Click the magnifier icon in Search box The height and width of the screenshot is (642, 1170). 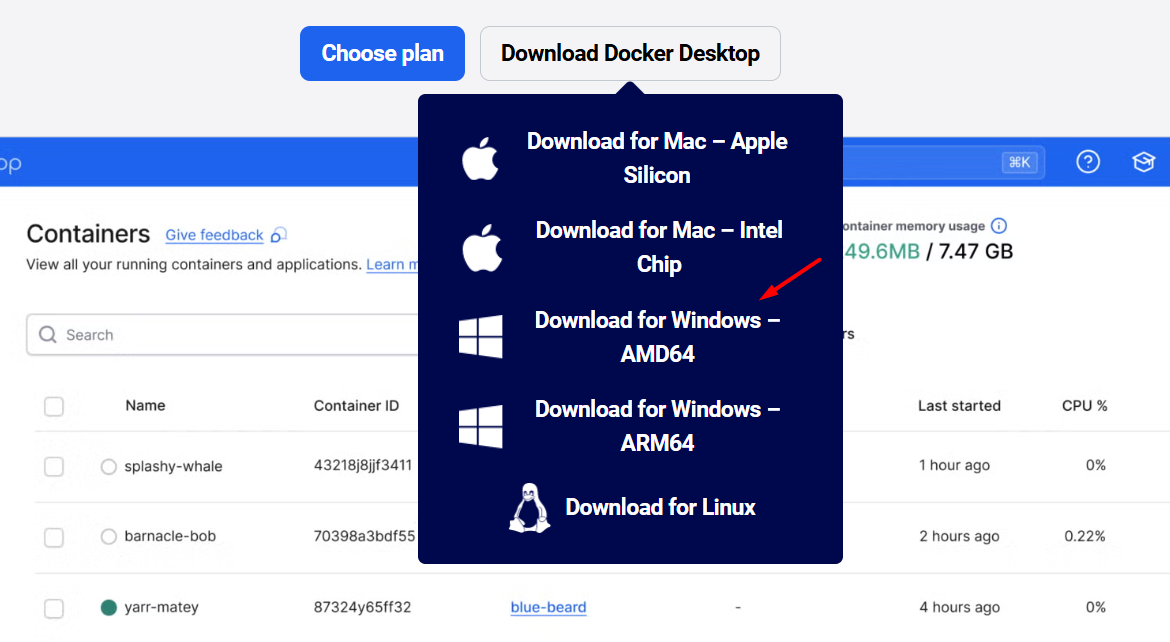click(48, 334)
